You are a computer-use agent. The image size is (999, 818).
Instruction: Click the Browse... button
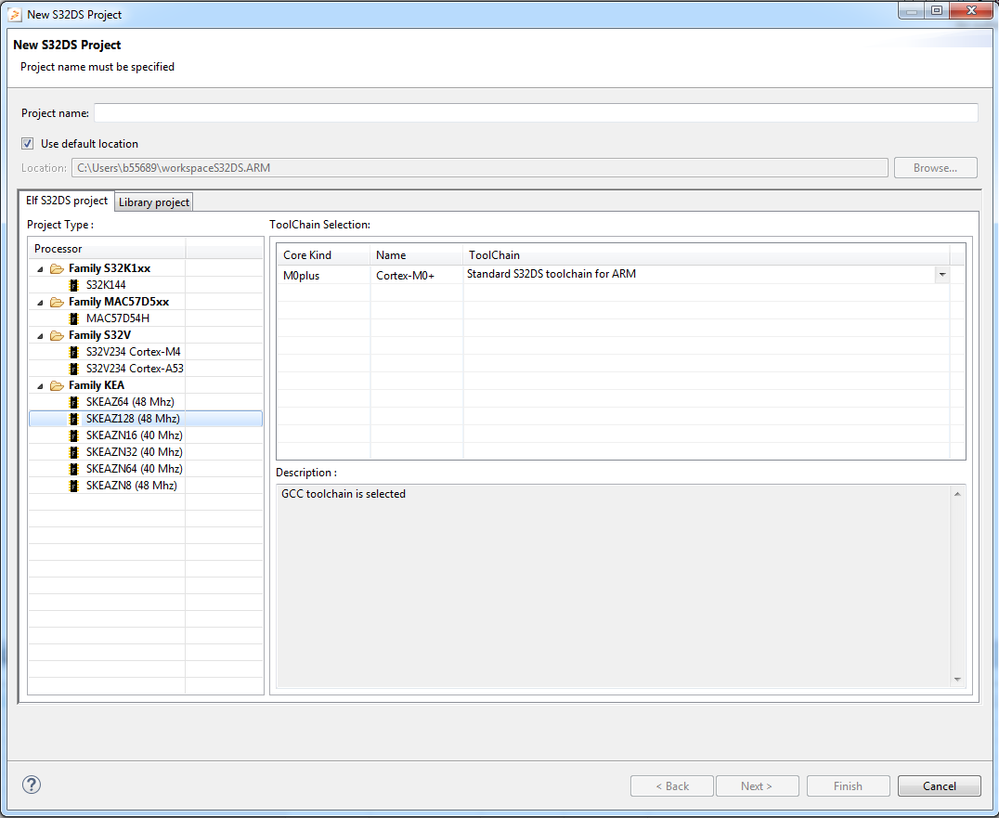click(x=935, y=168)
